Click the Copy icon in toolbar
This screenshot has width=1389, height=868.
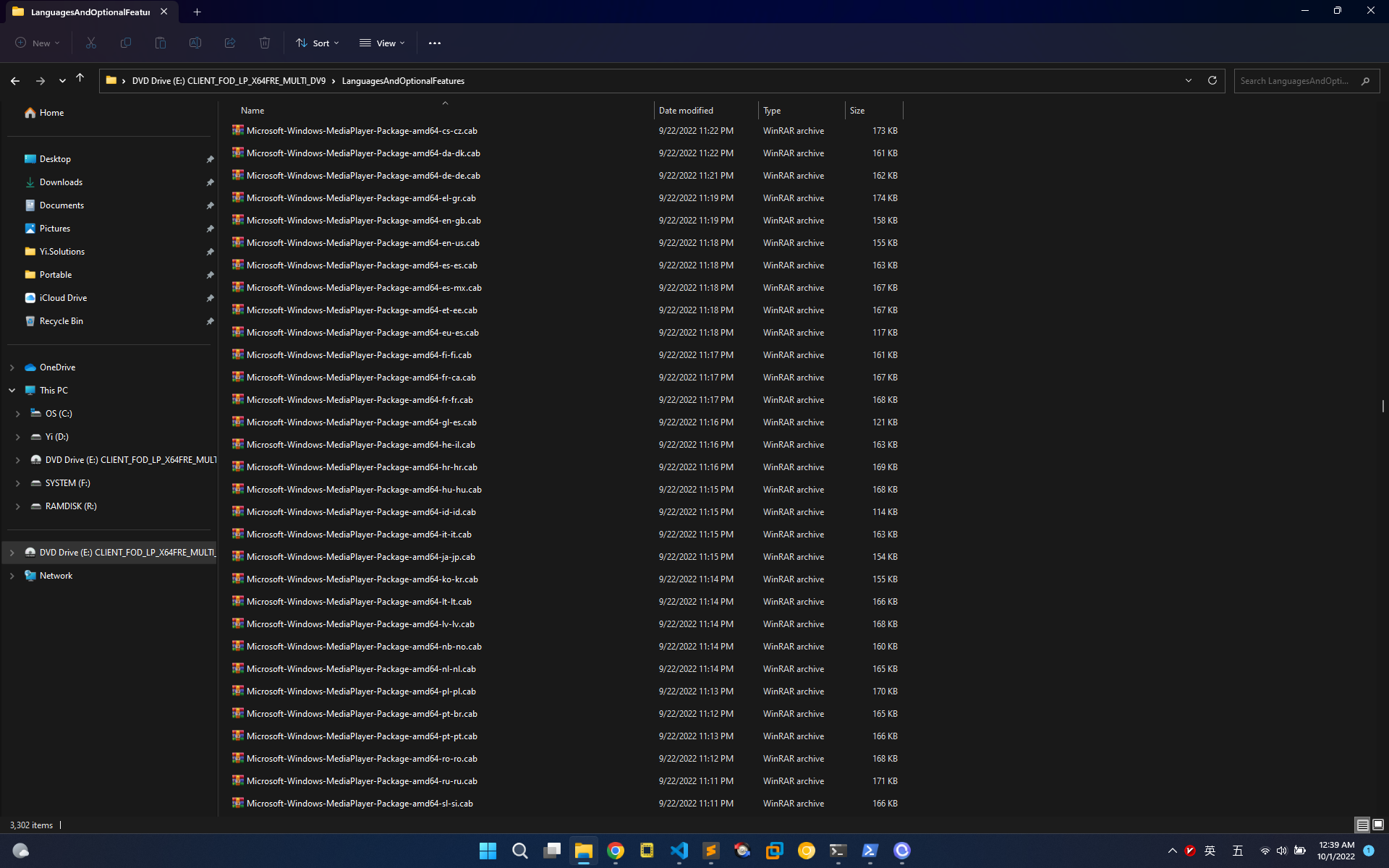126,43
